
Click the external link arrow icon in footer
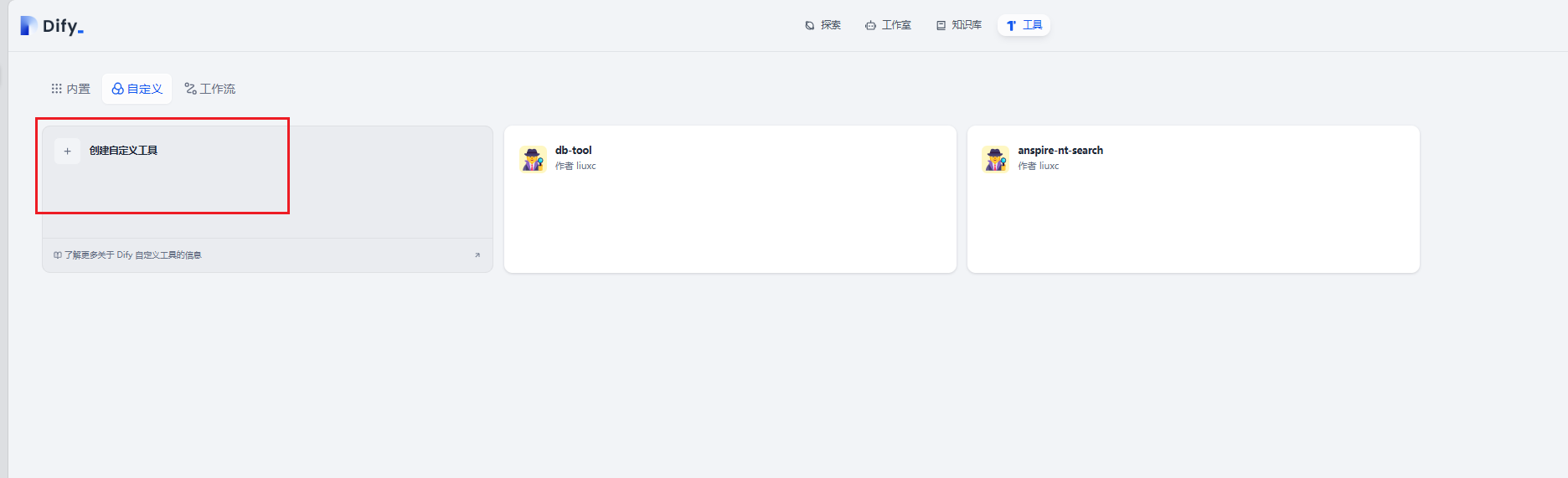tap(477, 255)
